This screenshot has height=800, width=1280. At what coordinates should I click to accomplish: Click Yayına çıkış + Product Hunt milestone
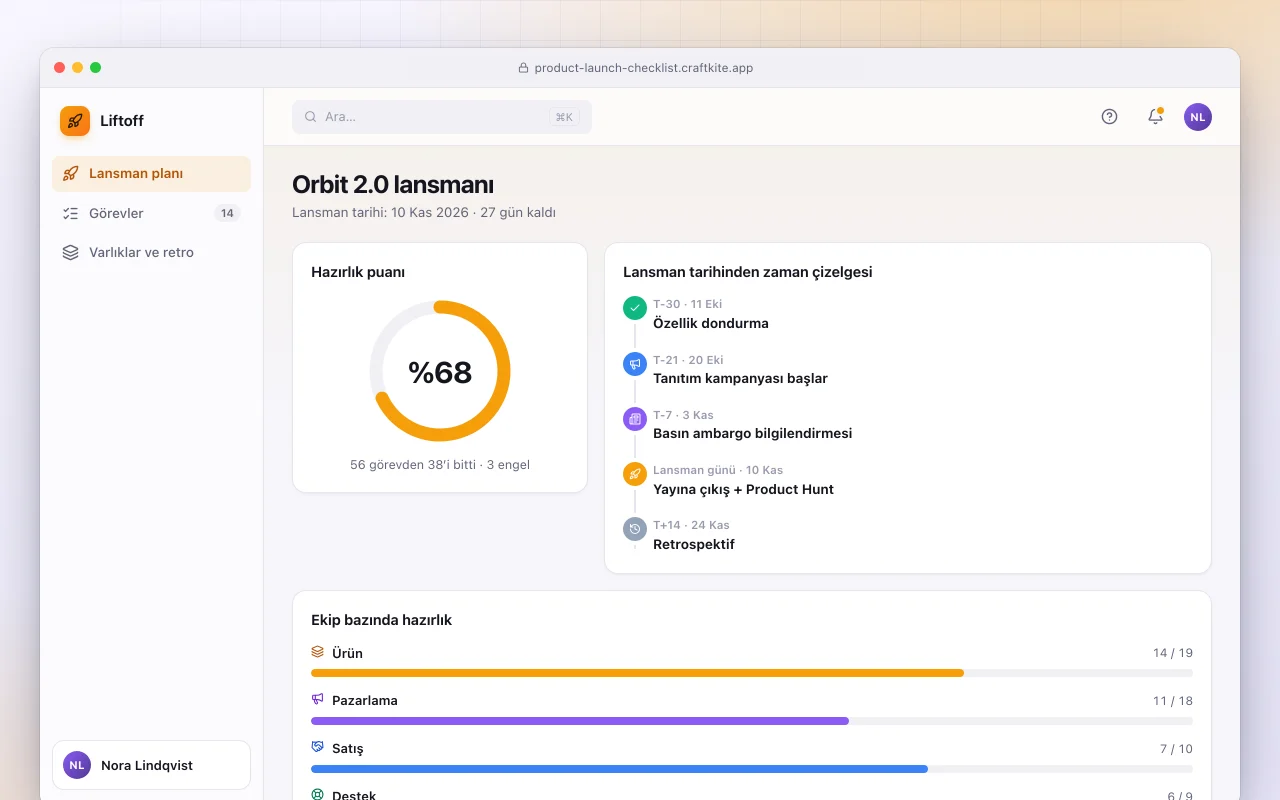point(743,489)
